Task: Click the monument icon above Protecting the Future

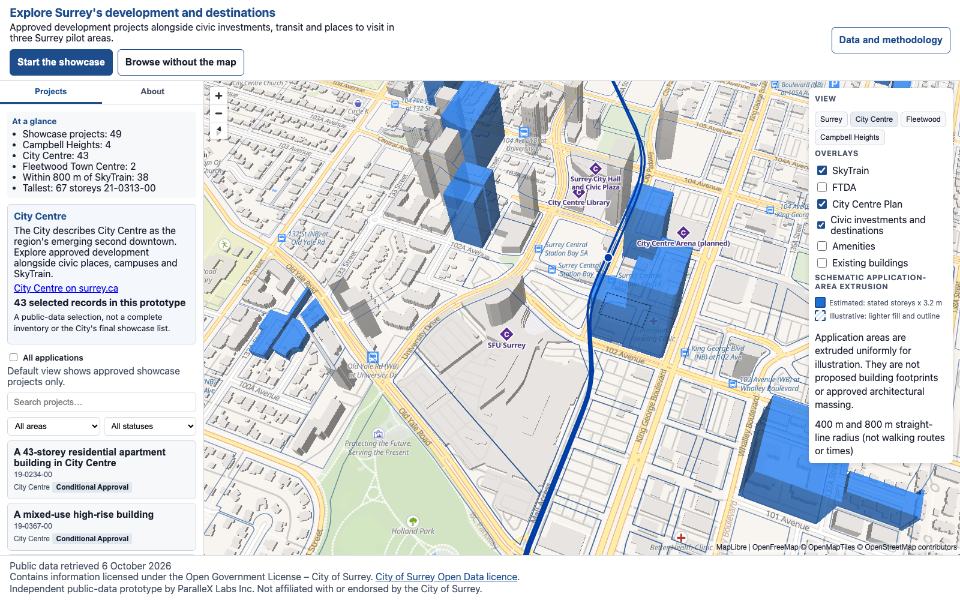Action: pyautogui.click(x=378, y=434)
